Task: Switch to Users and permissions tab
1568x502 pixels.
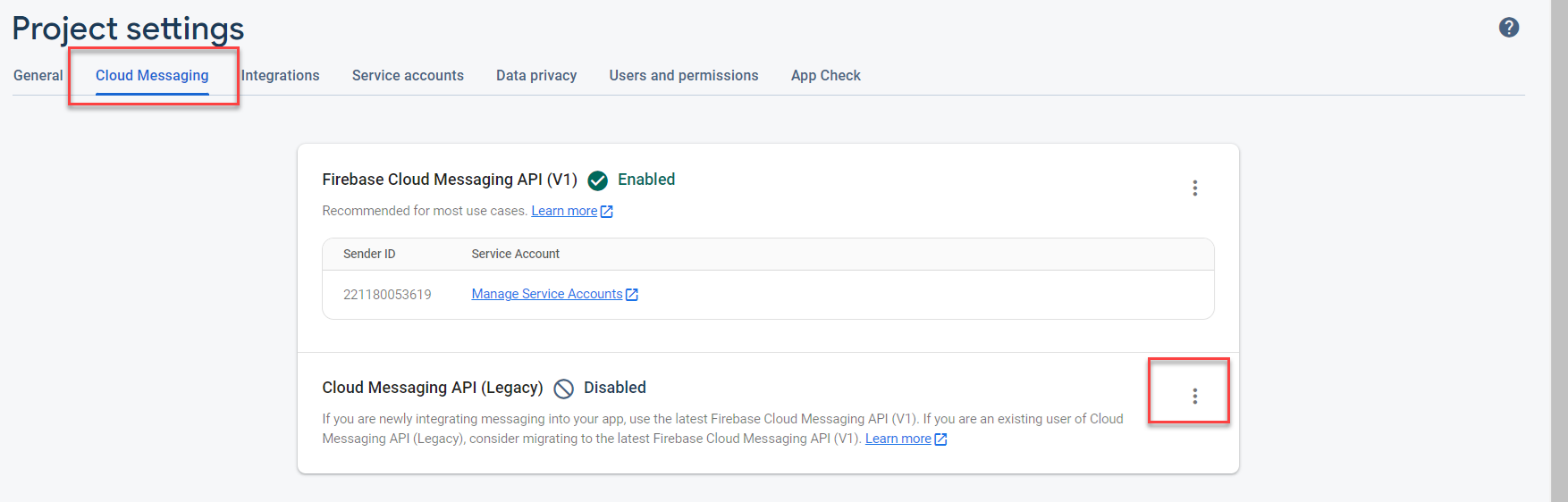Action: [x=684, y=76]
